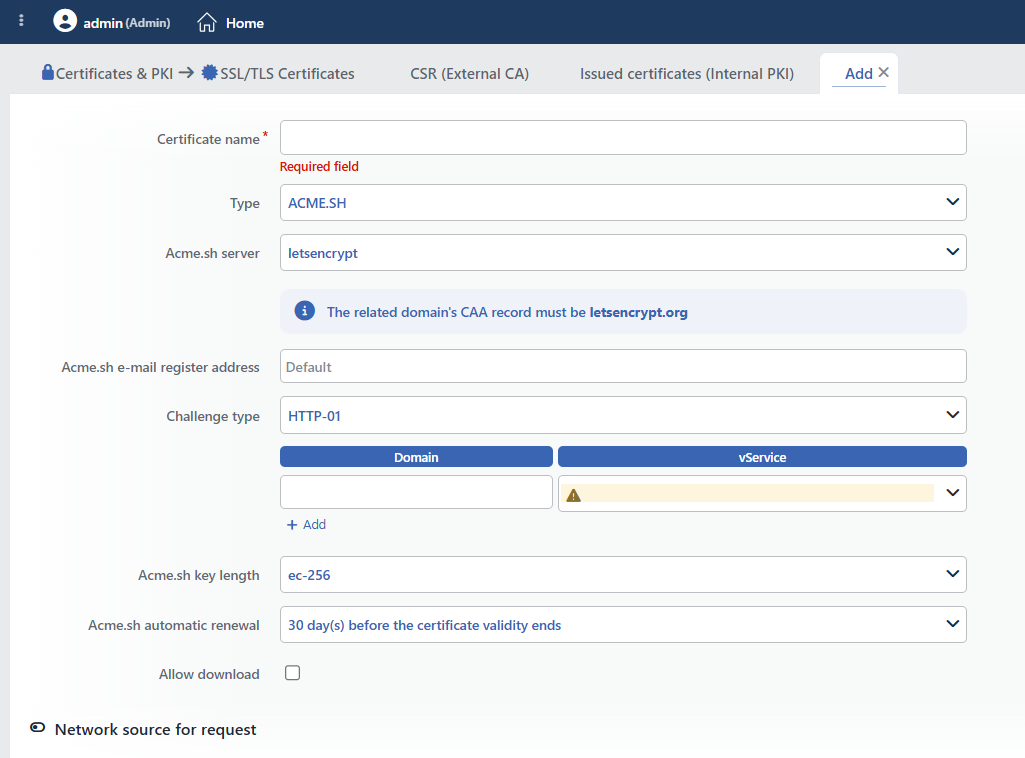Open the Type ACME.SH dropdown

(623, 203)
